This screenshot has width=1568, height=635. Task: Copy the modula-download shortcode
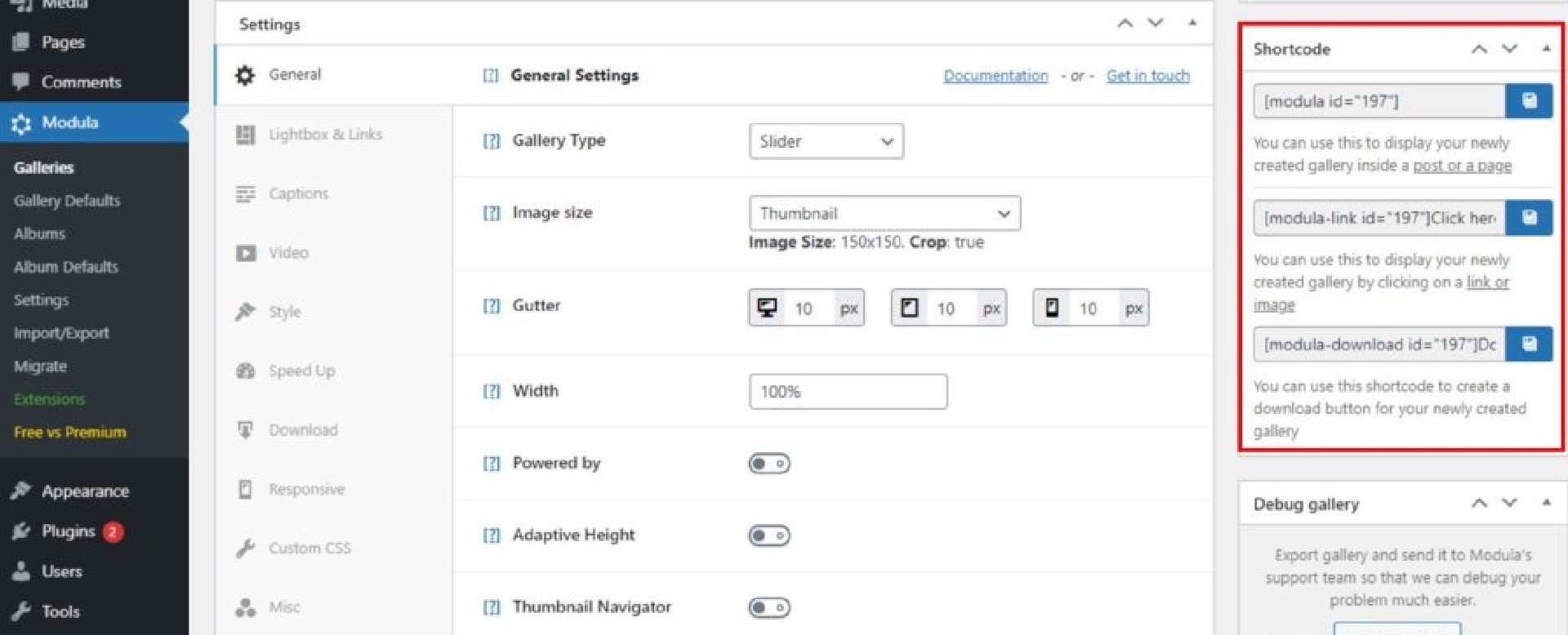(1529, 344)
